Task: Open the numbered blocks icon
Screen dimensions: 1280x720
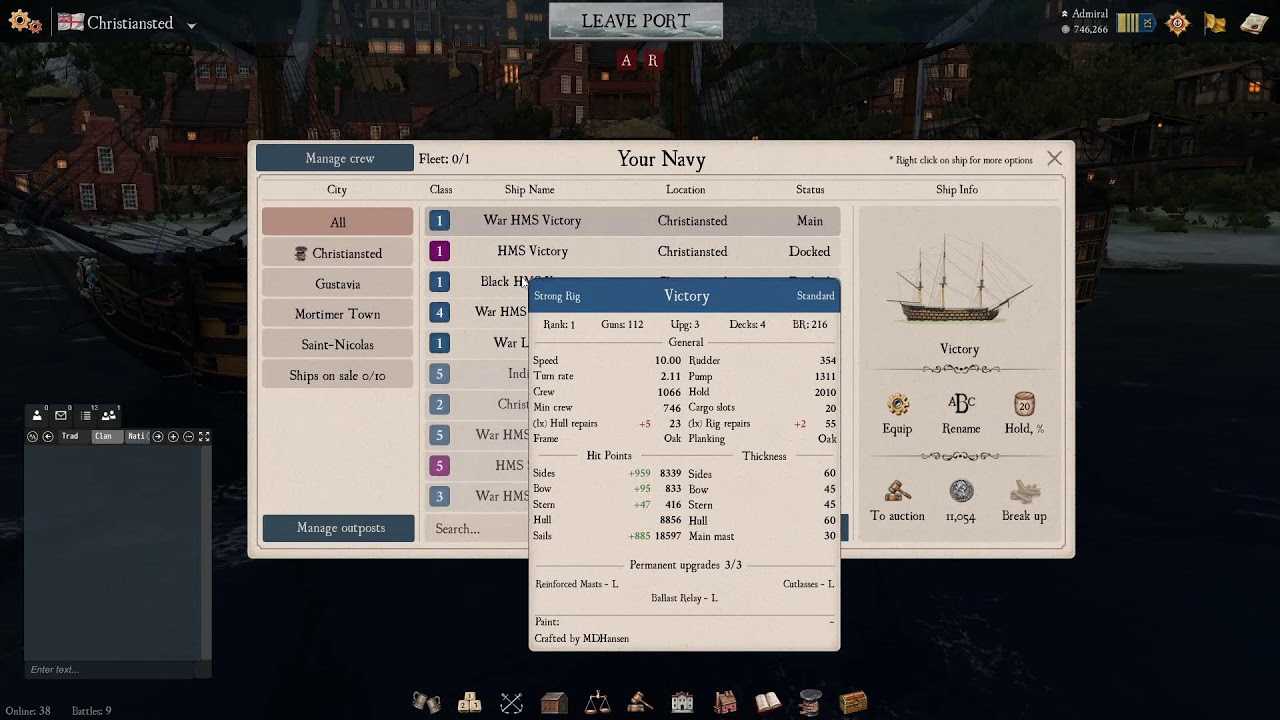Action: coord(470,702)
